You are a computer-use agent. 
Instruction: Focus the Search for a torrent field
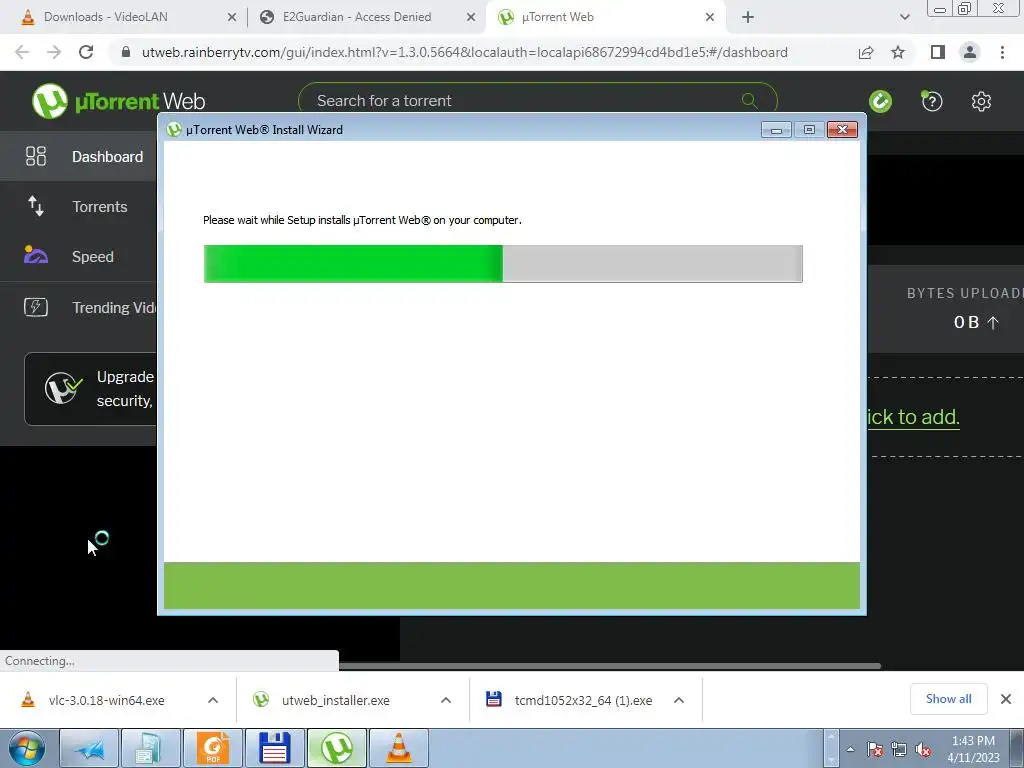tap(537, 101)
